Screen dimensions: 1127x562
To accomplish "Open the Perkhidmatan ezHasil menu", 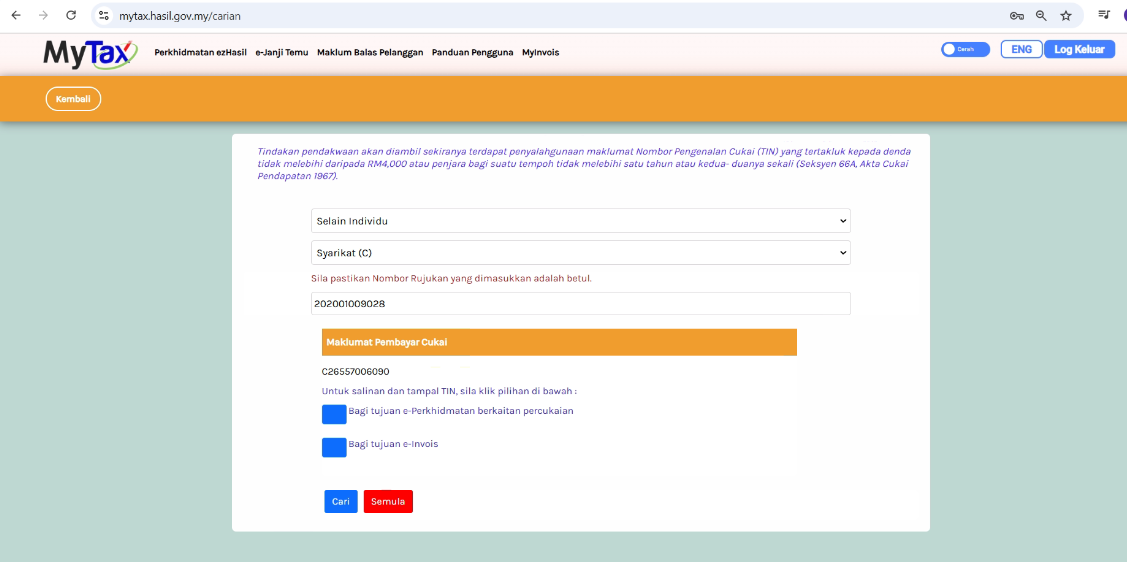I will (200, 53).
